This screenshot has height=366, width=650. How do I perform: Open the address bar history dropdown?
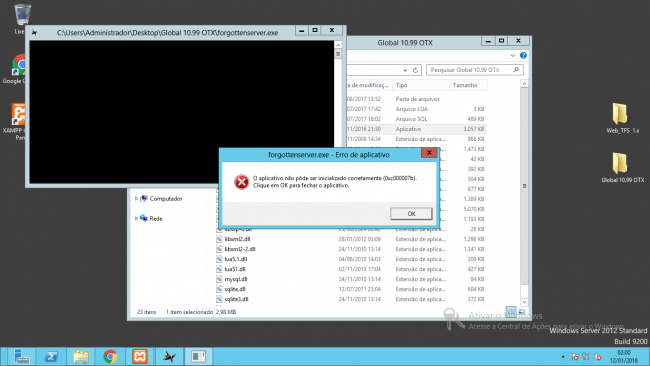pyautogui.click(x=405, y=70)
